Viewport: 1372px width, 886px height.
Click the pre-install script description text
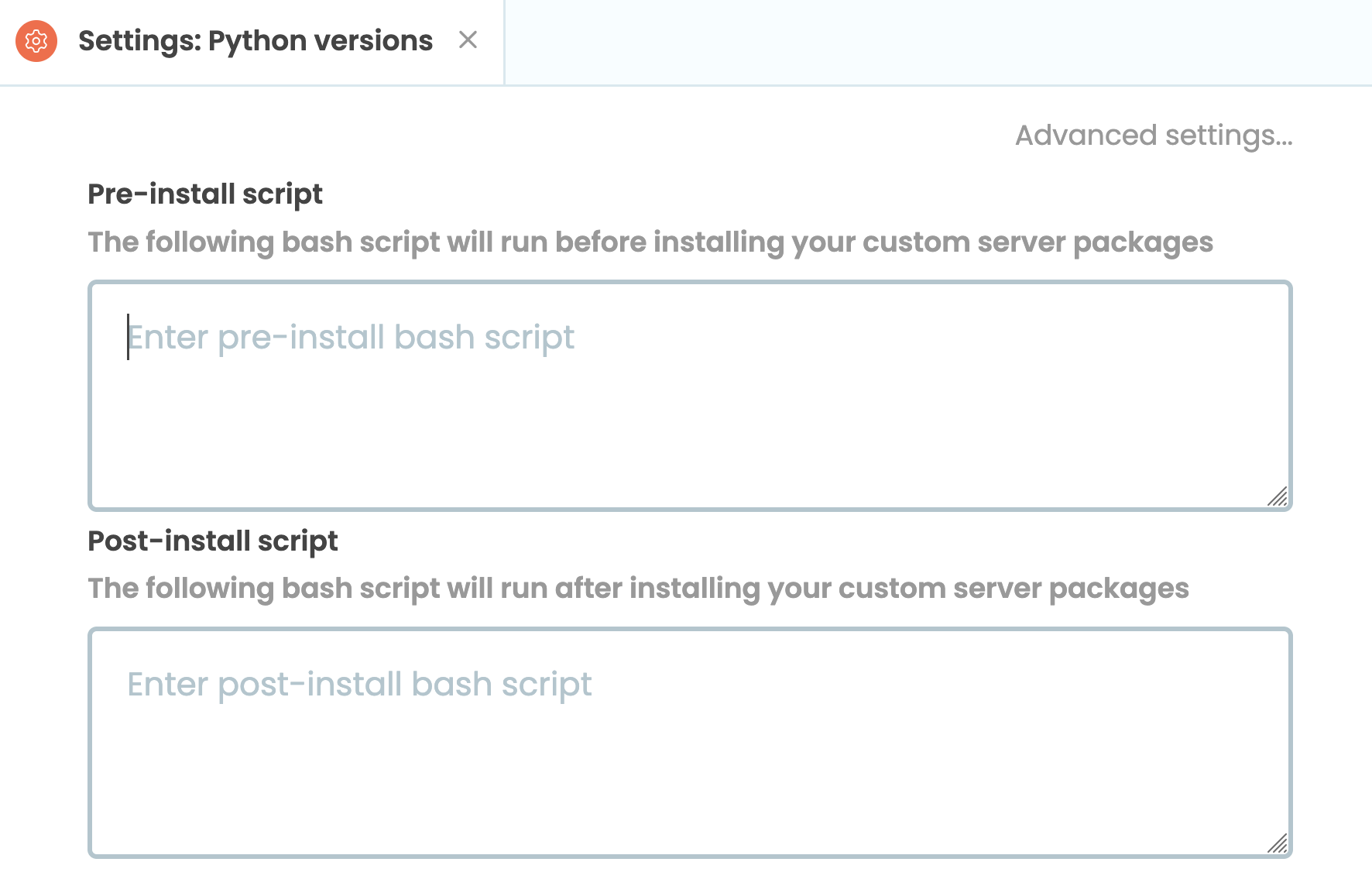650,242
